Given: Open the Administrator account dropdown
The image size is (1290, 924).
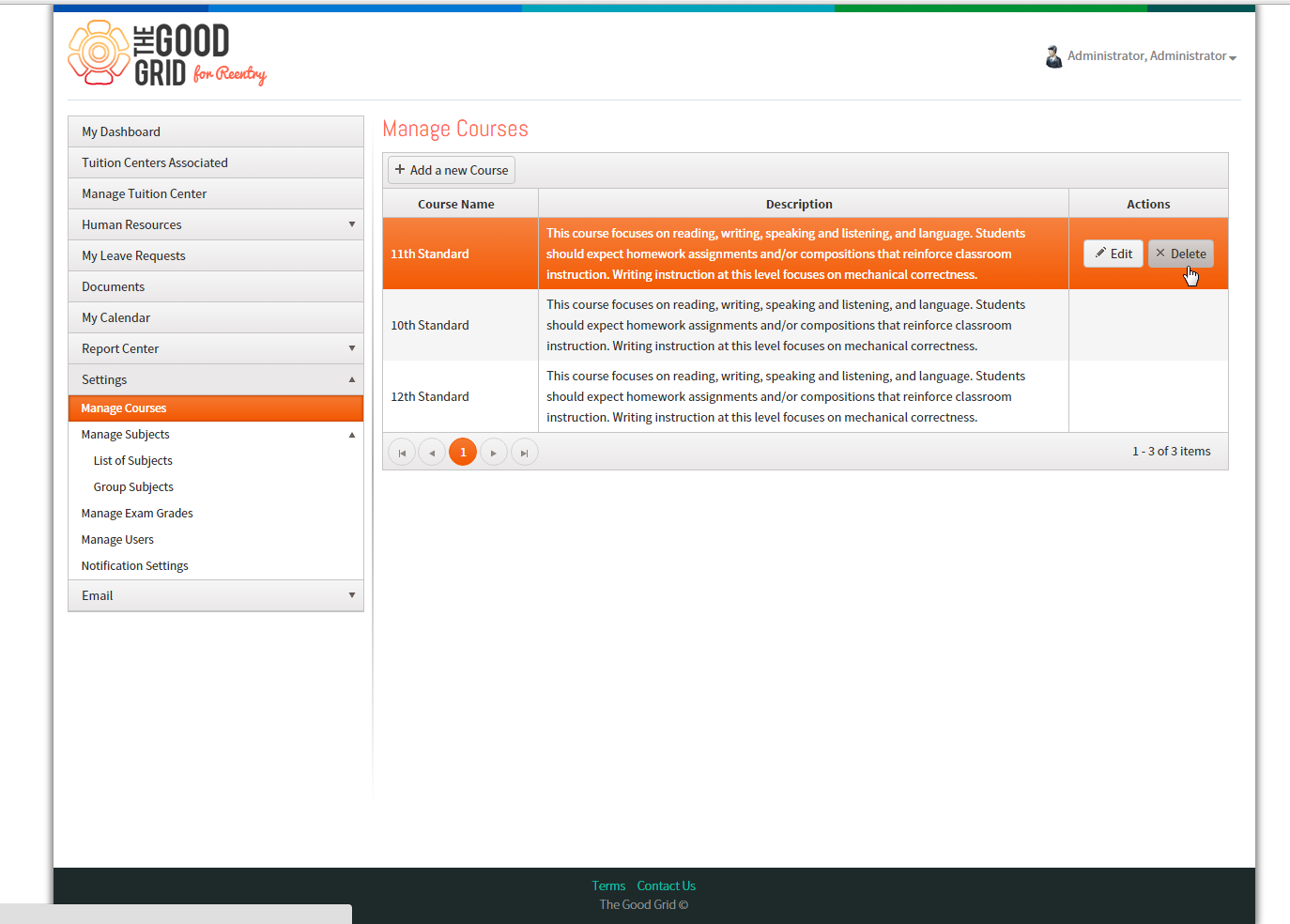Looking at the screenshot, I should (1151, 56).
